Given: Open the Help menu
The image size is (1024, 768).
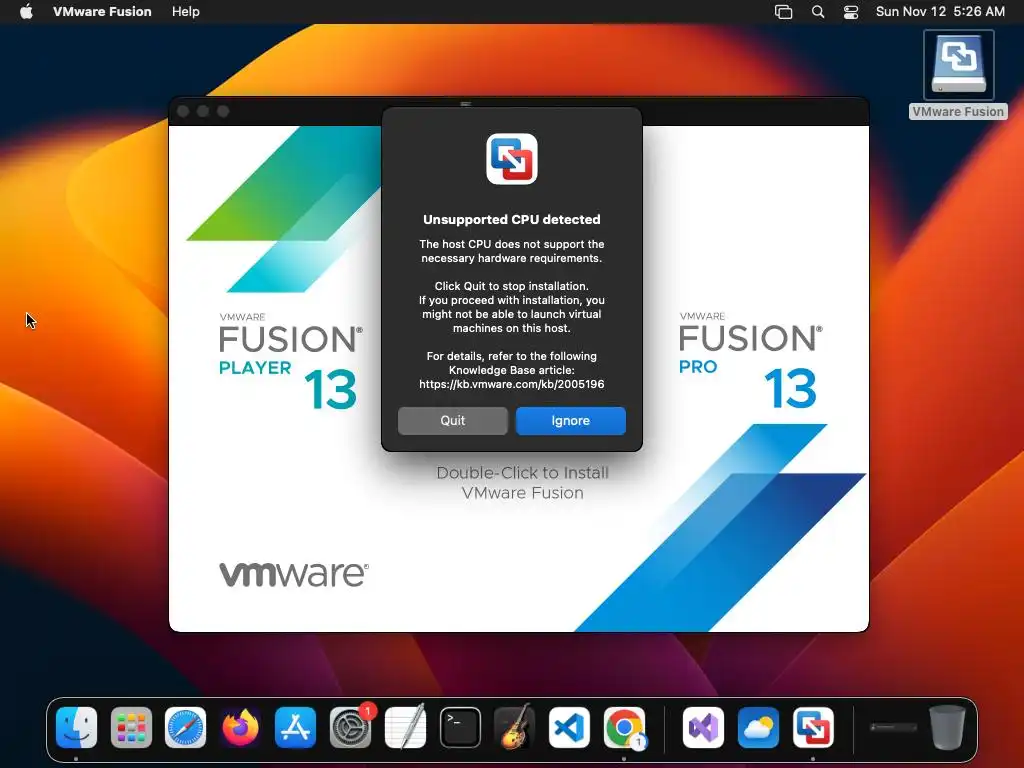Looking at the screenshot, I should pos(185,12).
